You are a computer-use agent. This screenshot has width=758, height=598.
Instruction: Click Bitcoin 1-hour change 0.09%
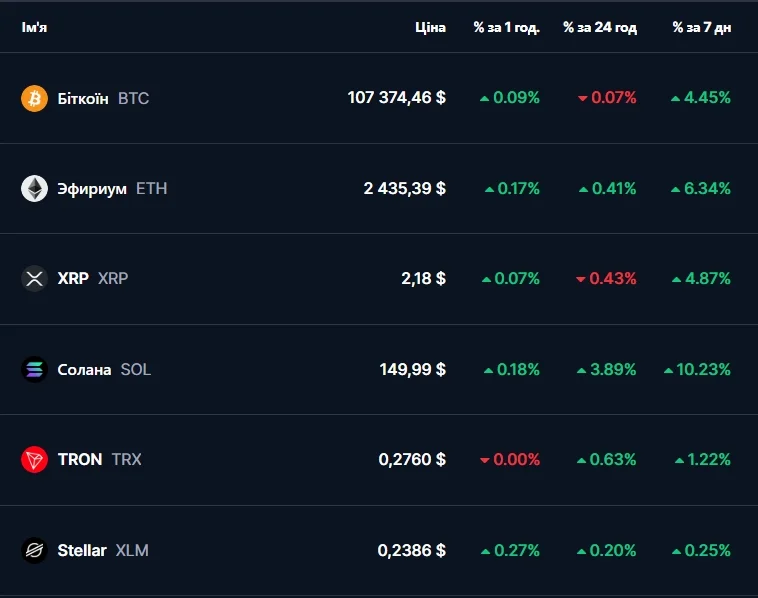pyautogui.click(x=510, y=98)
